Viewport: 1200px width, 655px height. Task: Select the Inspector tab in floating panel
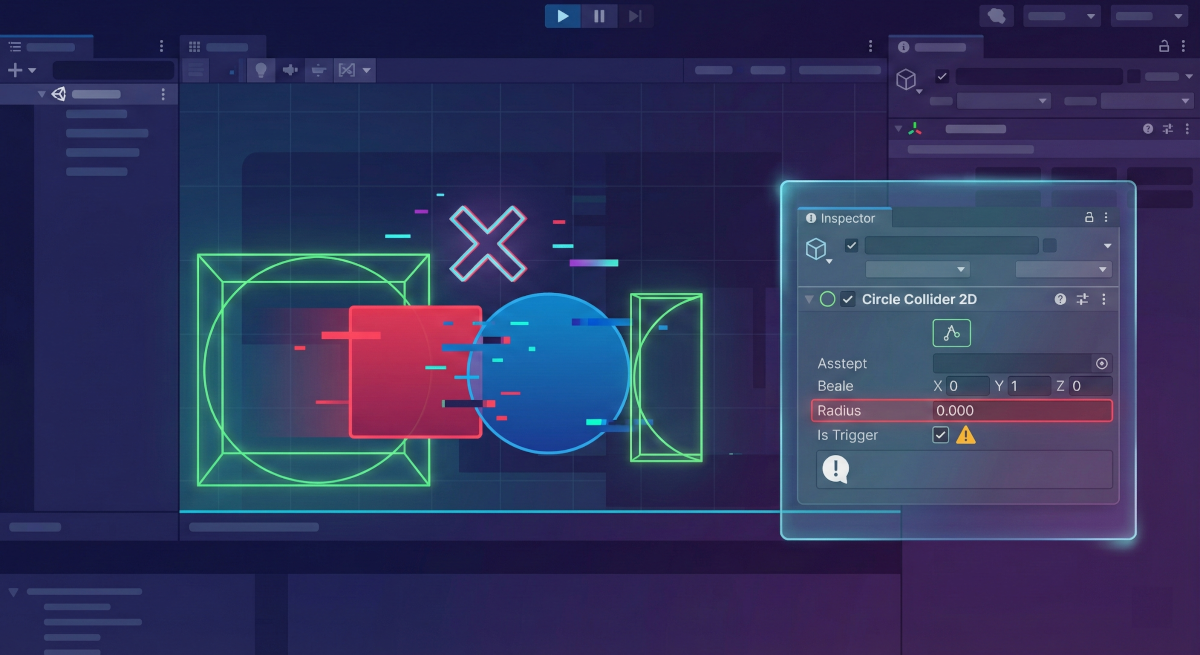pos(841,218)
